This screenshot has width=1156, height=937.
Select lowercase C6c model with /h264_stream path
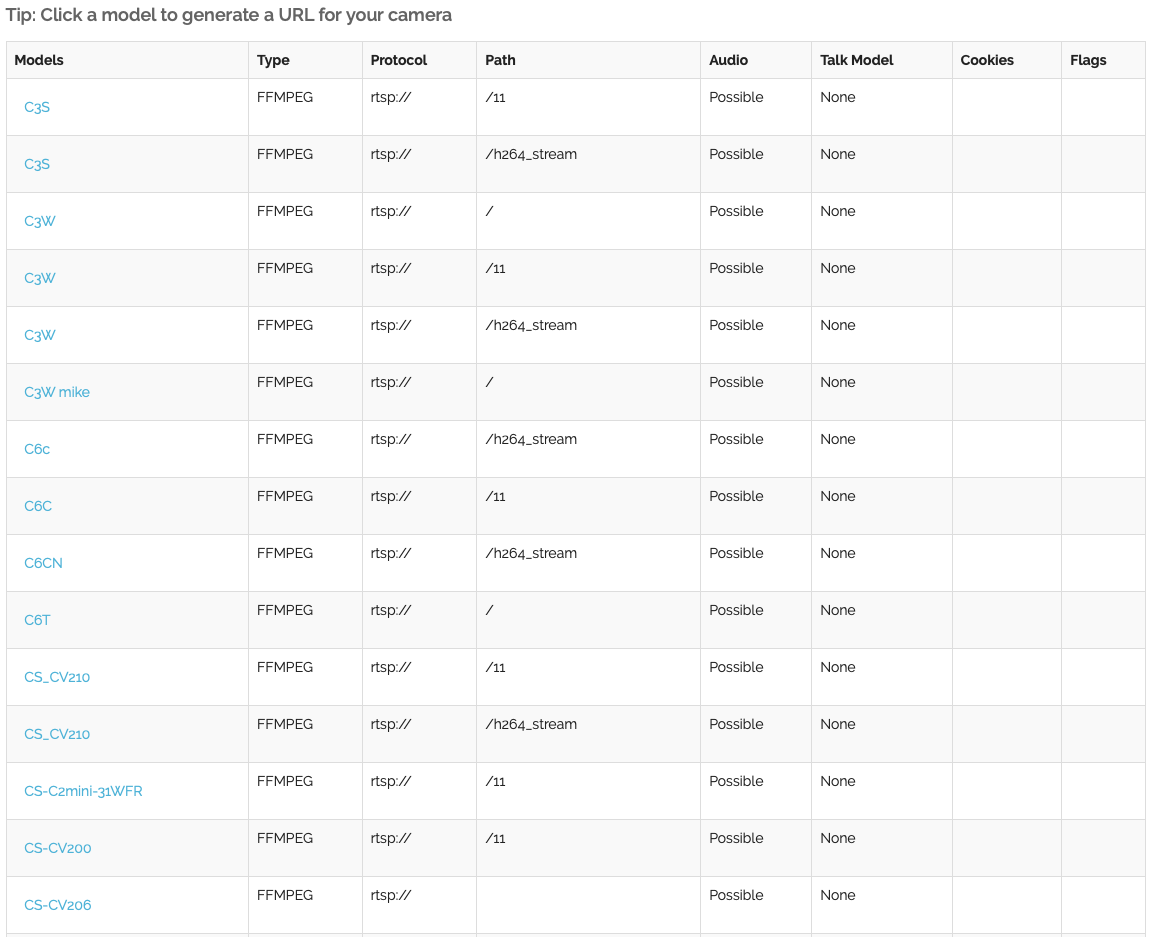pyautogui.click(x=37, y=449)
